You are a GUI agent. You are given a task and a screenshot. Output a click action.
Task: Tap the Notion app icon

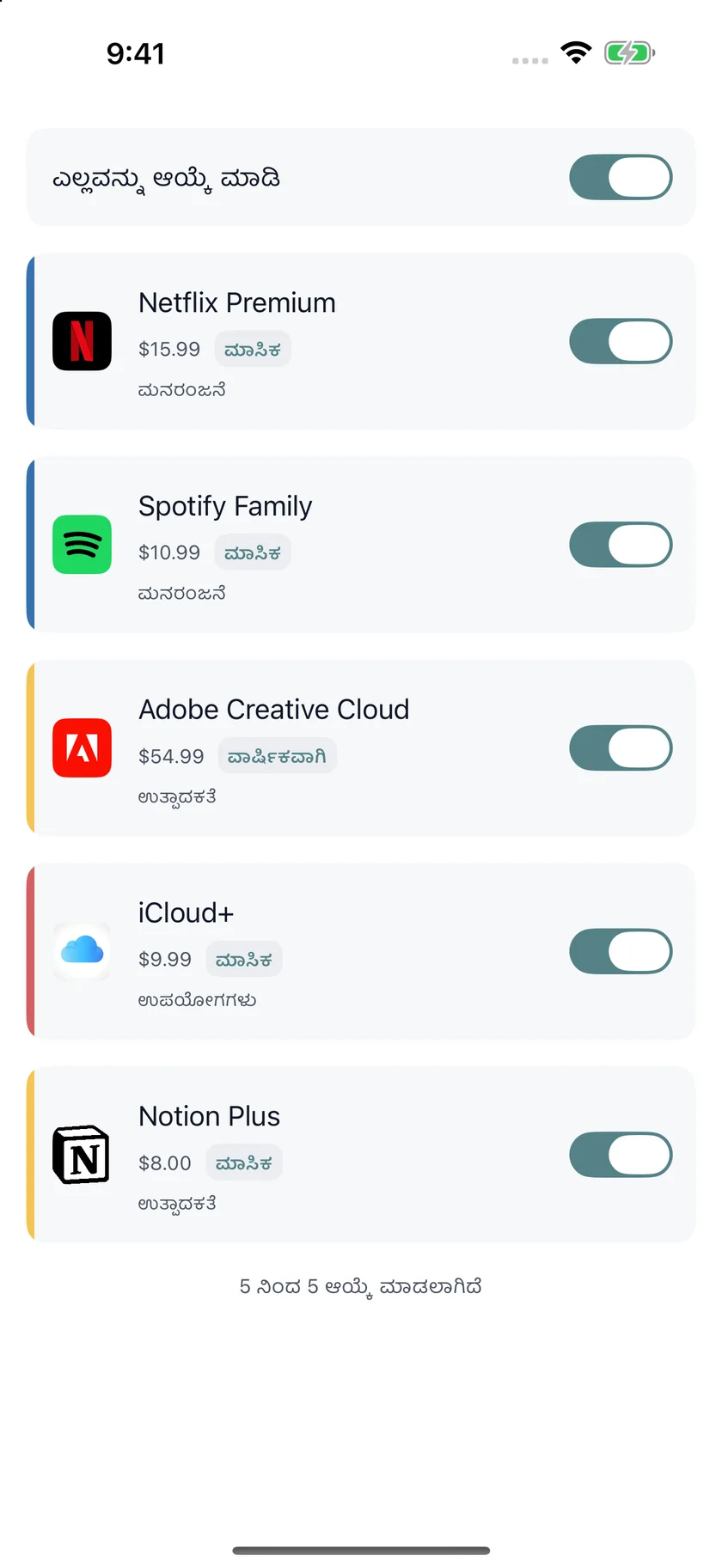[x=82, y=1155]
